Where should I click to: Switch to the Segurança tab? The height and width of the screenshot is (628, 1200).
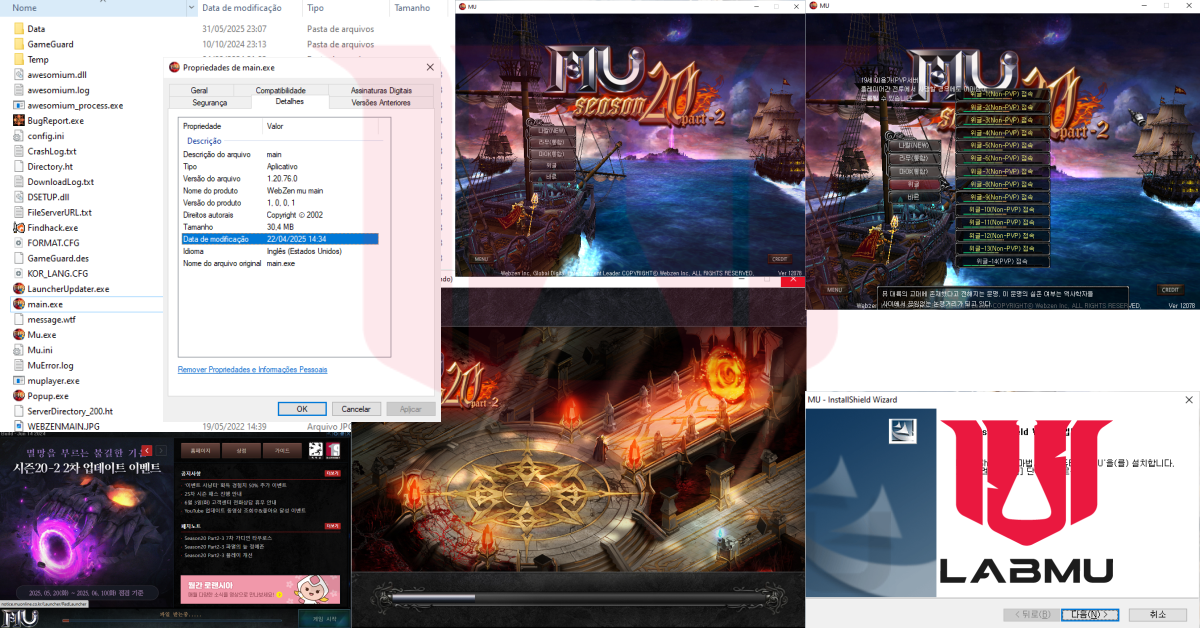[210, 102]
